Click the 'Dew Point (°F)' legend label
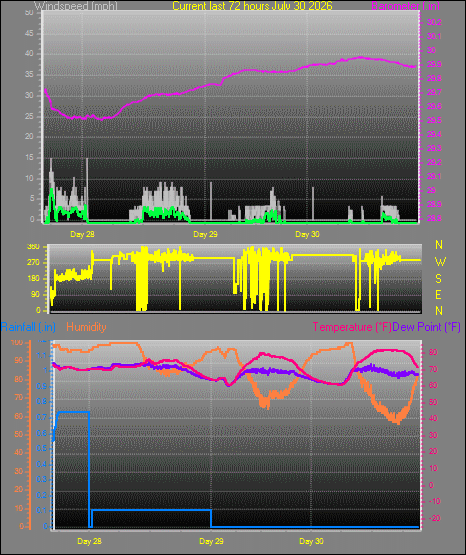466x555 pixels. [x=426, y=327]
